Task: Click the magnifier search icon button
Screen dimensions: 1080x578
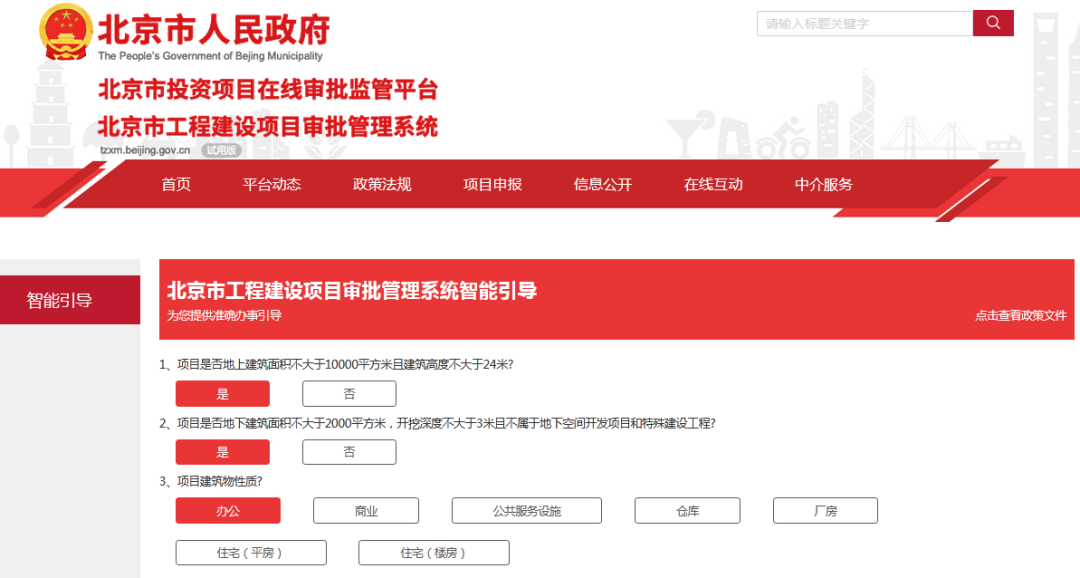Action: [993, 23]
